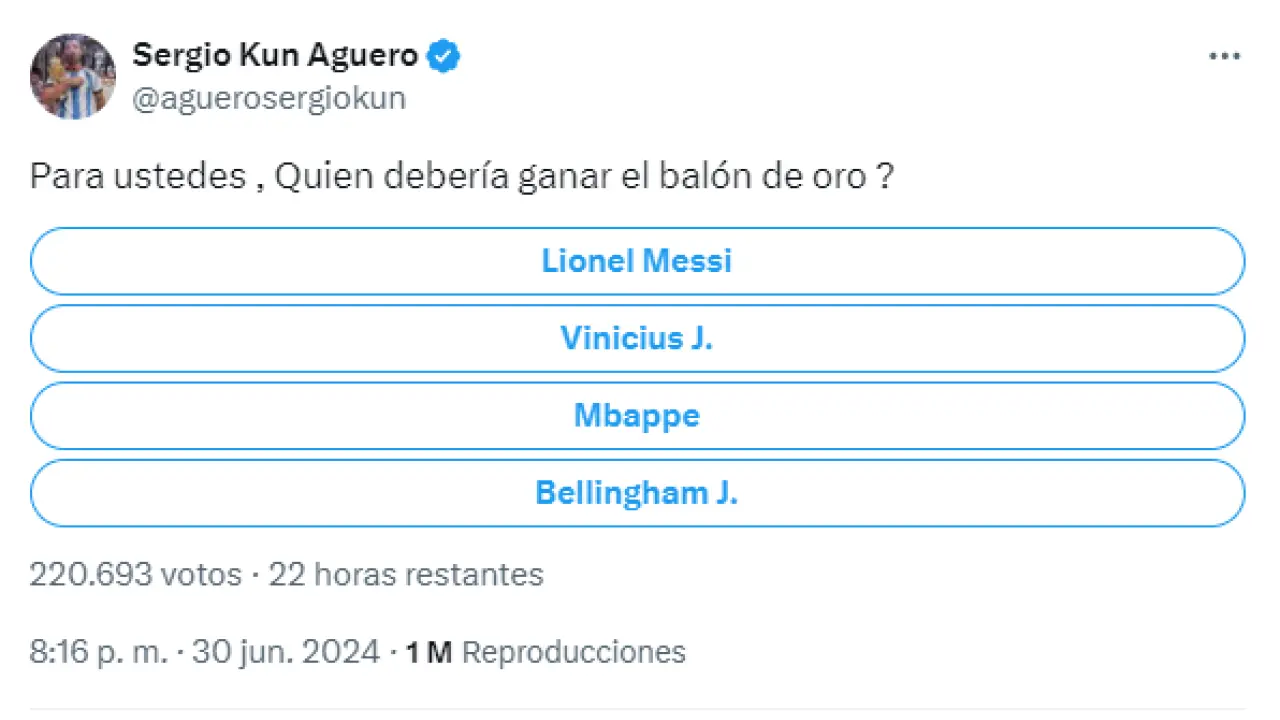Open the Reproducciones views label
The image size is (1280, 720).
click(x=574, y=653)
